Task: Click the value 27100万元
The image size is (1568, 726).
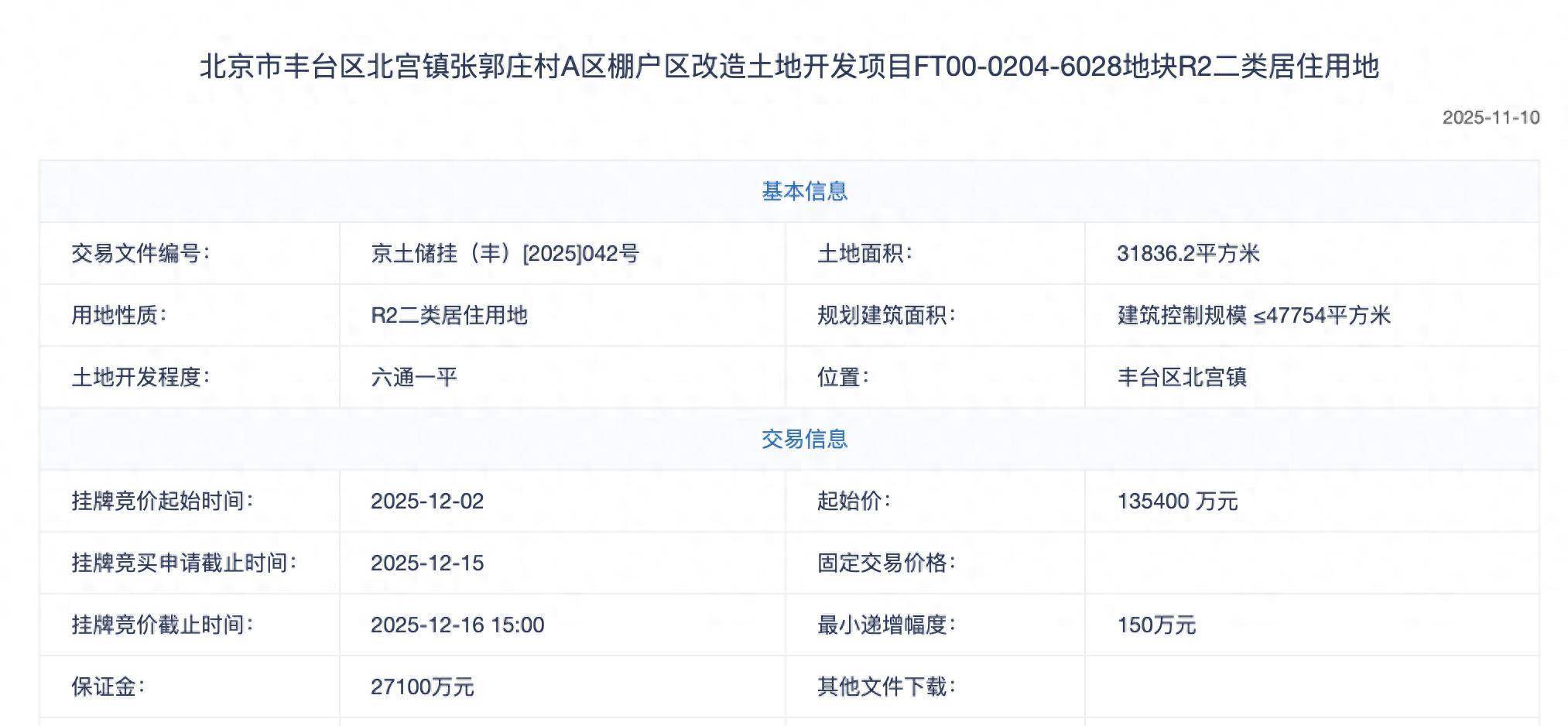Action: pos(422,687)
